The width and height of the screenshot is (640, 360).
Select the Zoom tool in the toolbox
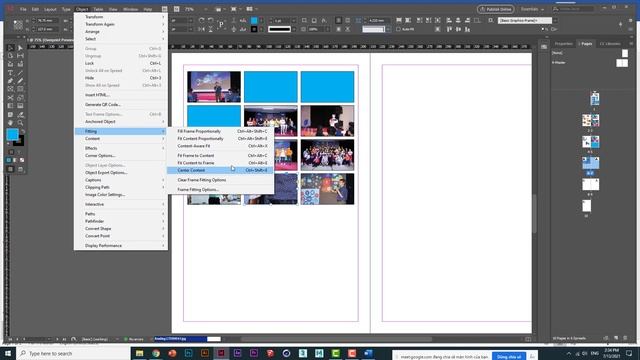click(x=20, y=123)
